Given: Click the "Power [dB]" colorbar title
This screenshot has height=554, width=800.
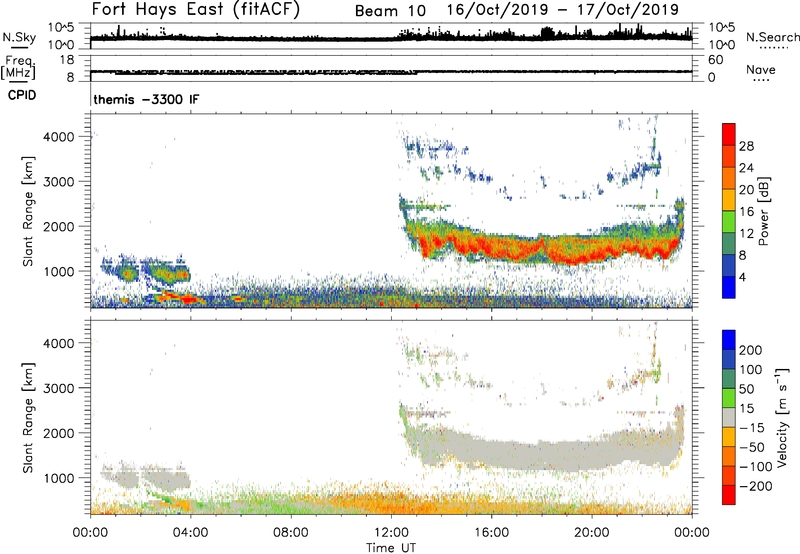Looking at the screenshot, I should coord(764,211).
